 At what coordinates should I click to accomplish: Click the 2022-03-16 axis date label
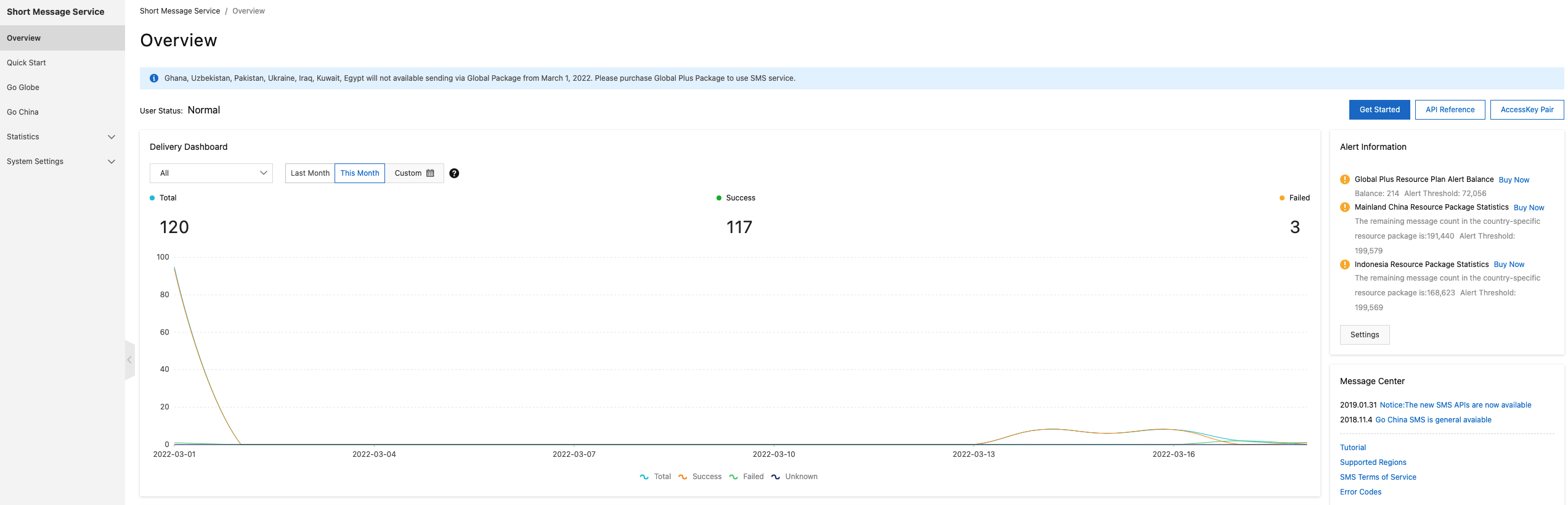click(x=1174, y=454)
